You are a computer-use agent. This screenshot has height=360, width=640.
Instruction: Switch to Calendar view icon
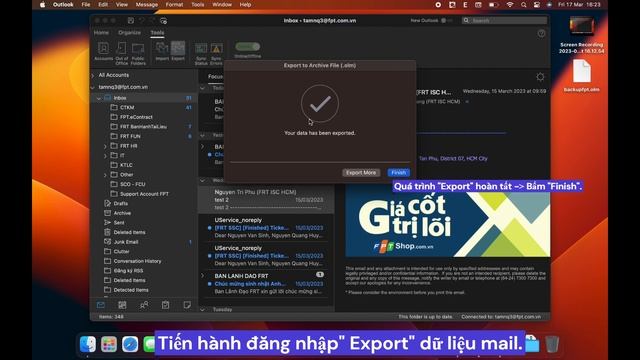tap(122, 305)
